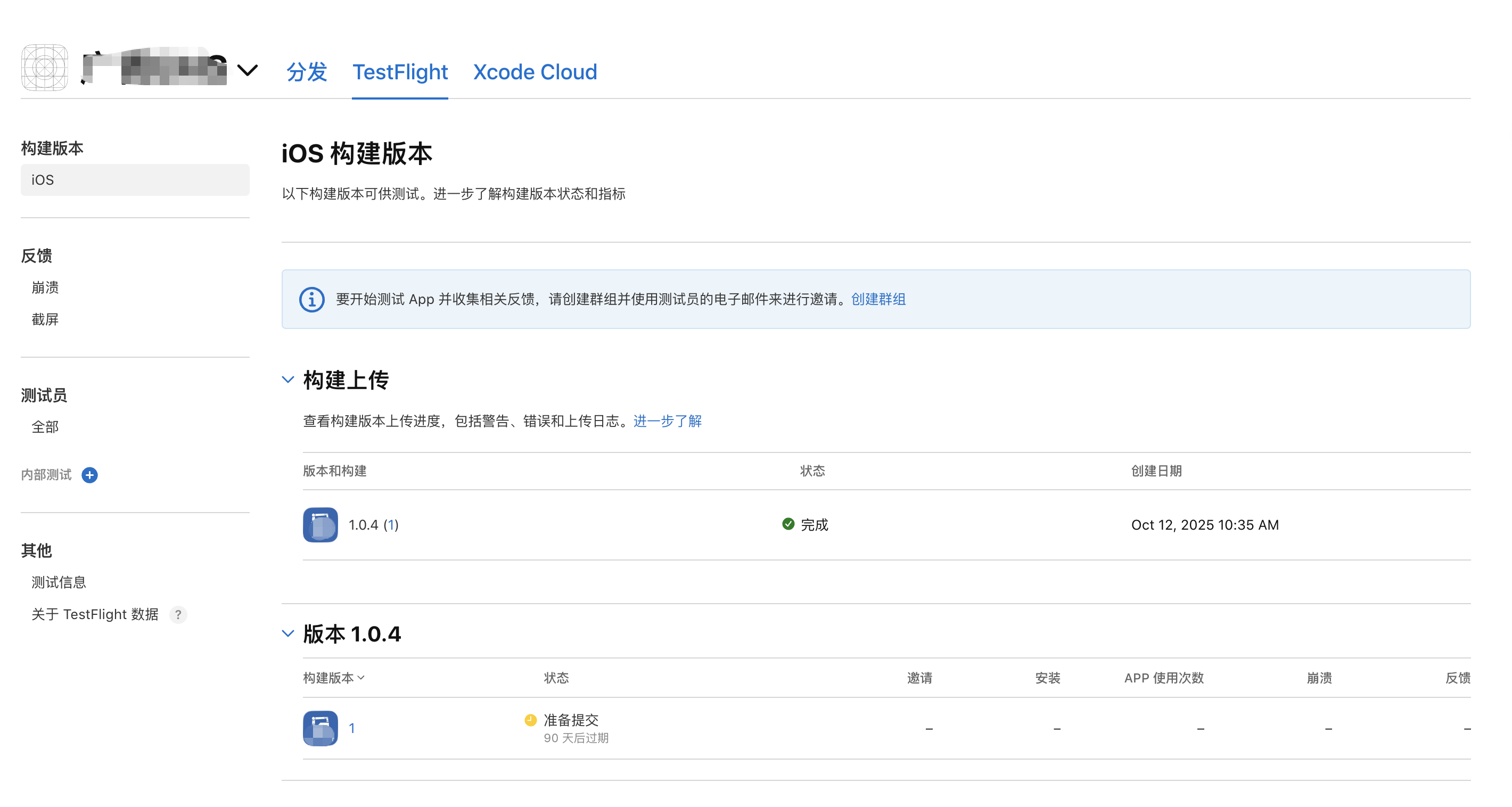Select the TestFlight tab
Screen dimensions: 1512x807
[400, 72]
